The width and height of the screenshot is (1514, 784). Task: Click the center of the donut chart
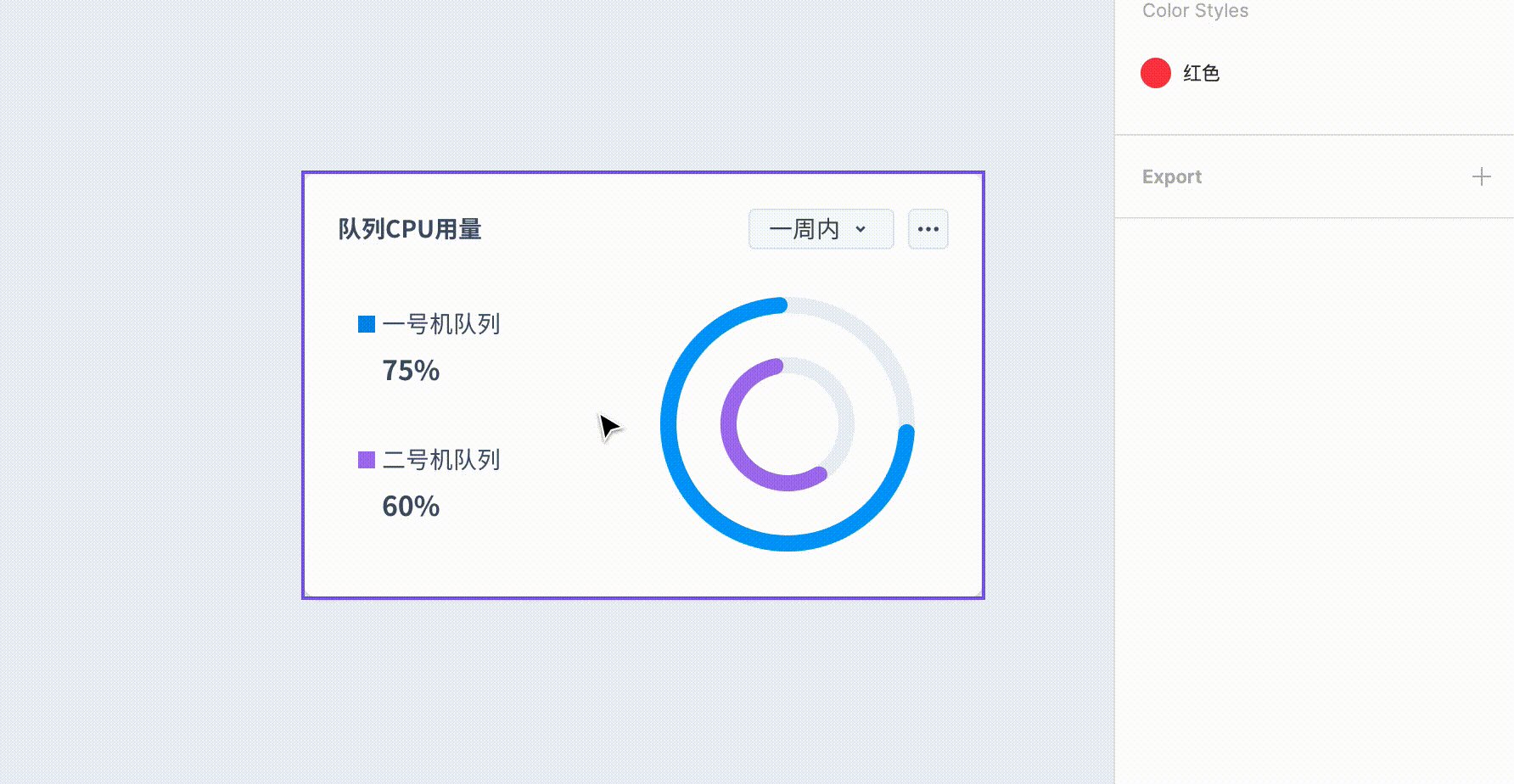[x=788, y=424]
